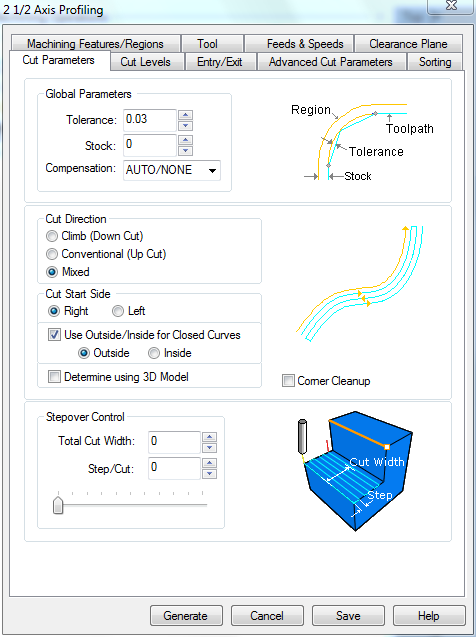Viewport: 476px width, 637px height.
Task: Increase Tolerance with the up arrow
Action: click(x=186, y=115)
